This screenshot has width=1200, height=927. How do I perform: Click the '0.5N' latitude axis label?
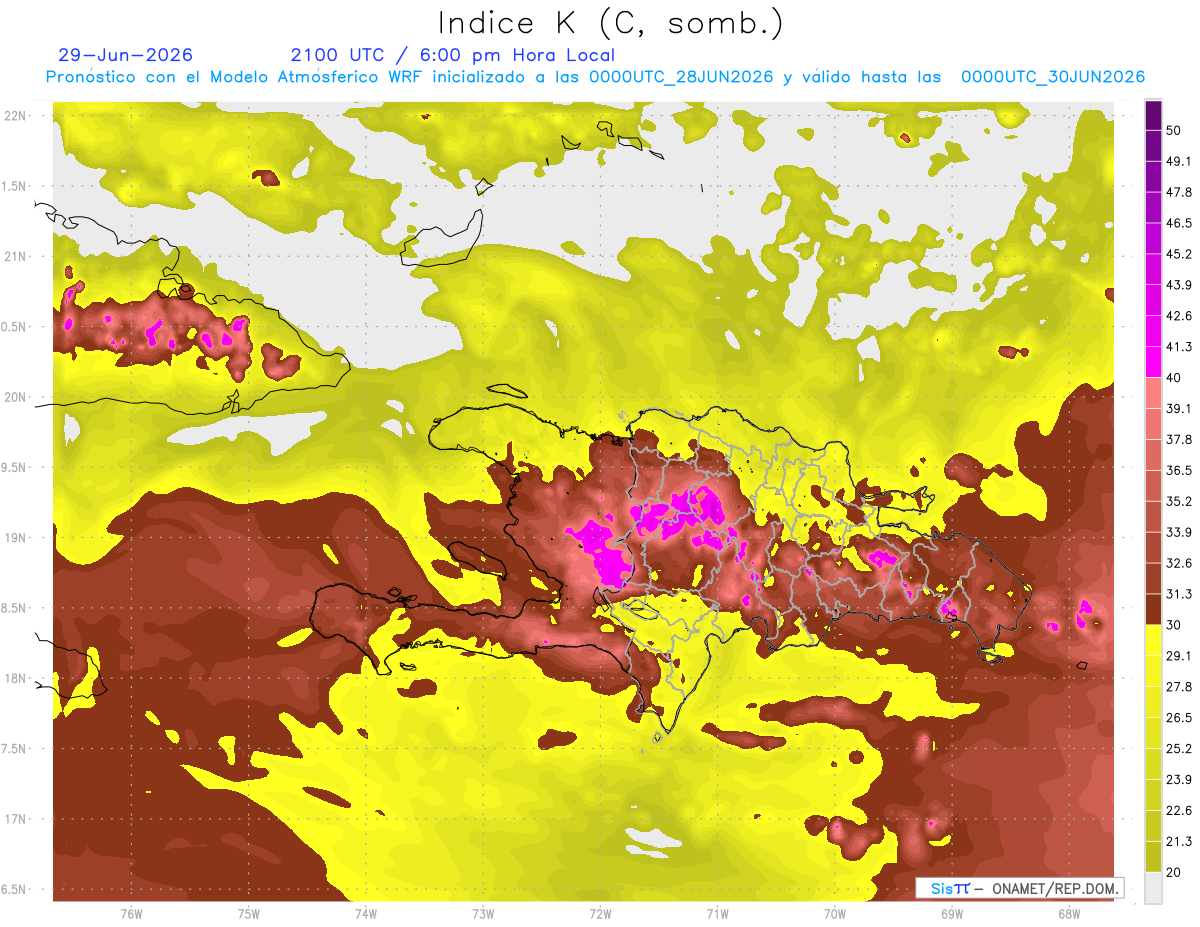[14, 327]
